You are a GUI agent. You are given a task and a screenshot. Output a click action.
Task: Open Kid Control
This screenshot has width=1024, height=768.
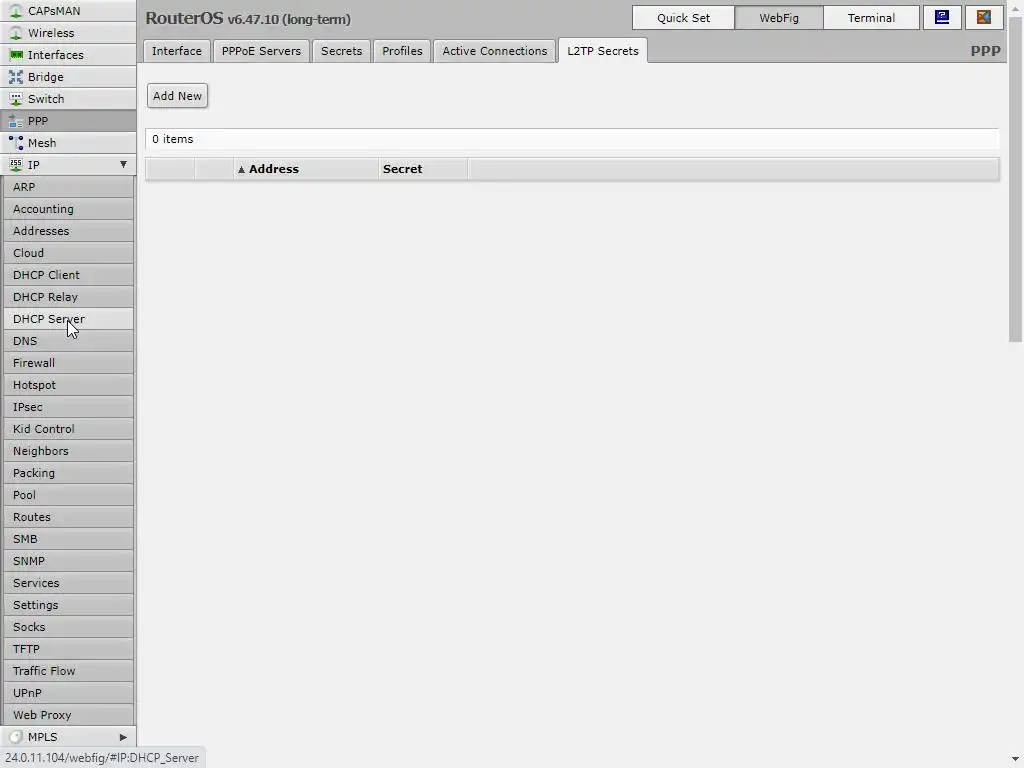tap(69, 428)
